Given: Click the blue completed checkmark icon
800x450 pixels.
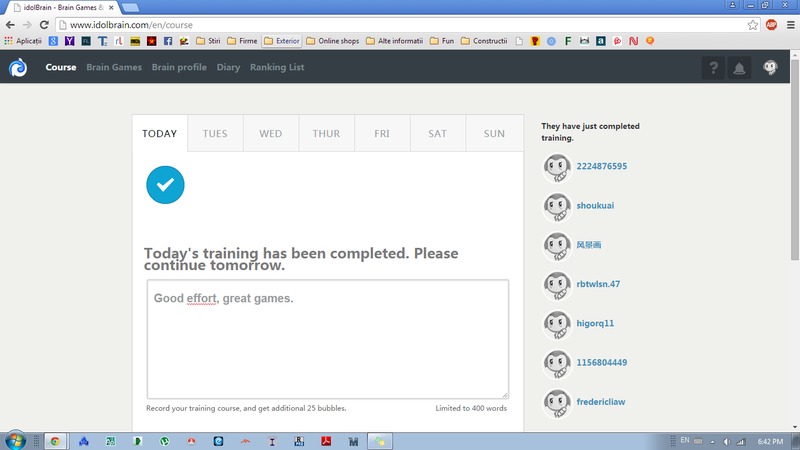Looking at the screenshot, I should click(165, 184).
